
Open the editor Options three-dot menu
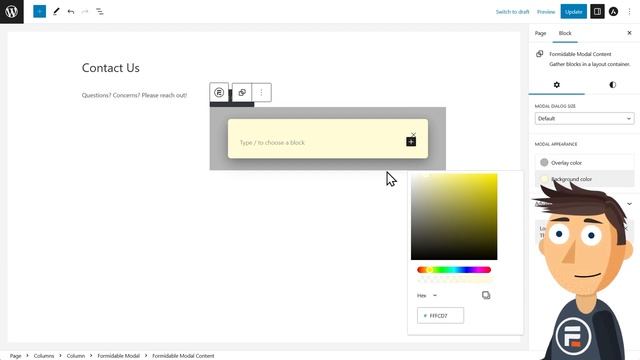pos(629,11)
